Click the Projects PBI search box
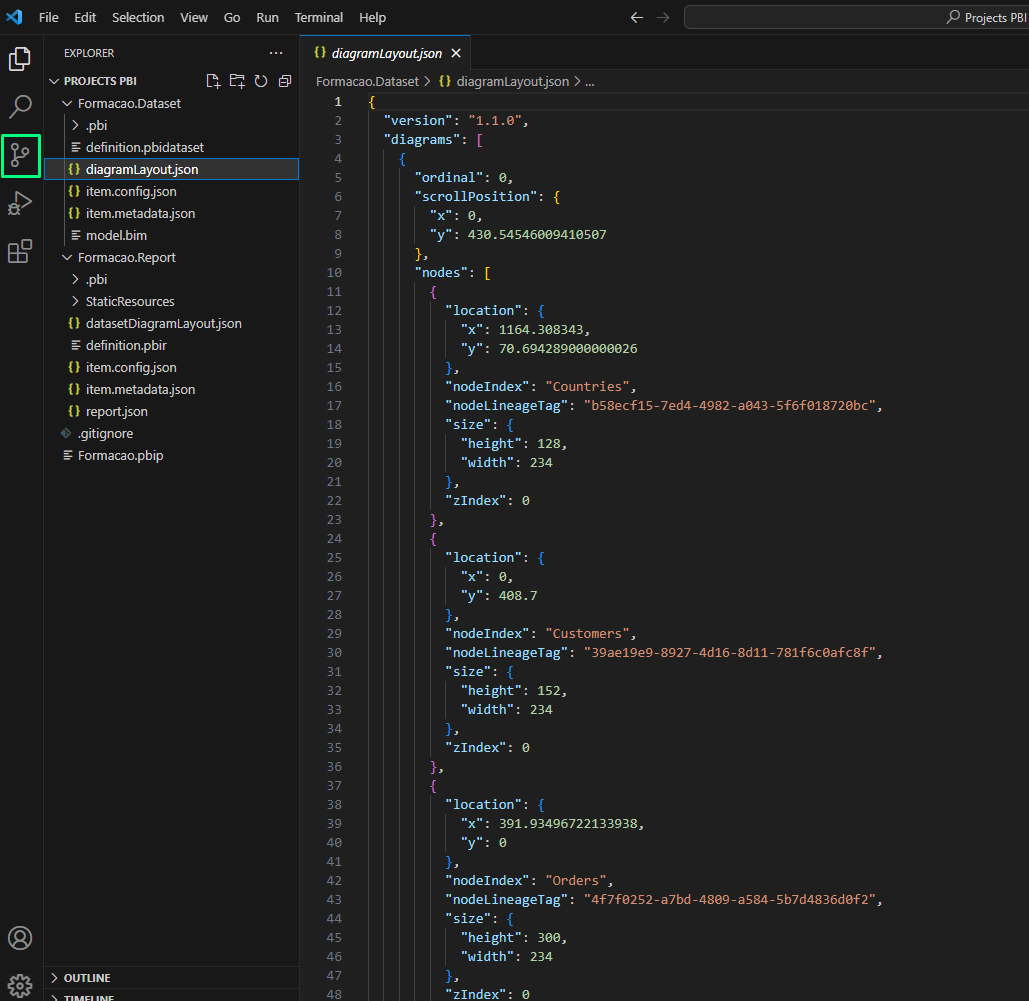 860,17
